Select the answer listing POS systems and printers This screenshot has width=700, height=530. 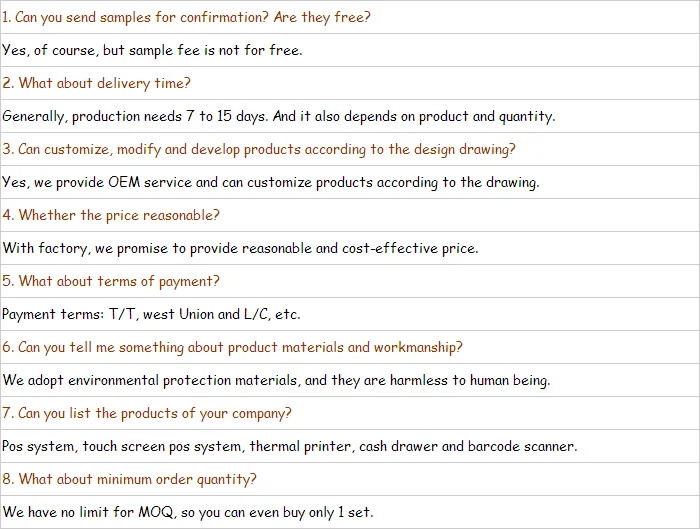click(x=289, y=447)
